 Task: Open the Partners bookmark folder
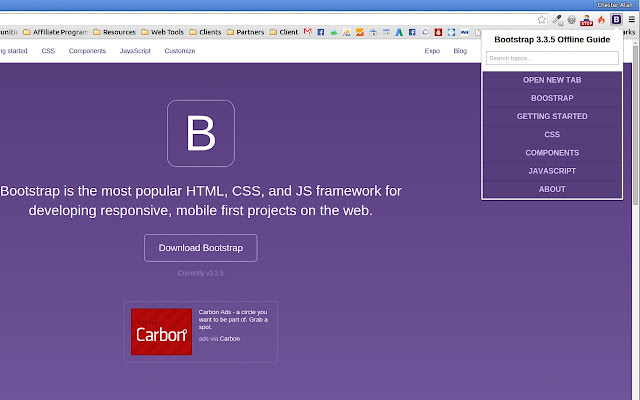[x=245, y=32]
